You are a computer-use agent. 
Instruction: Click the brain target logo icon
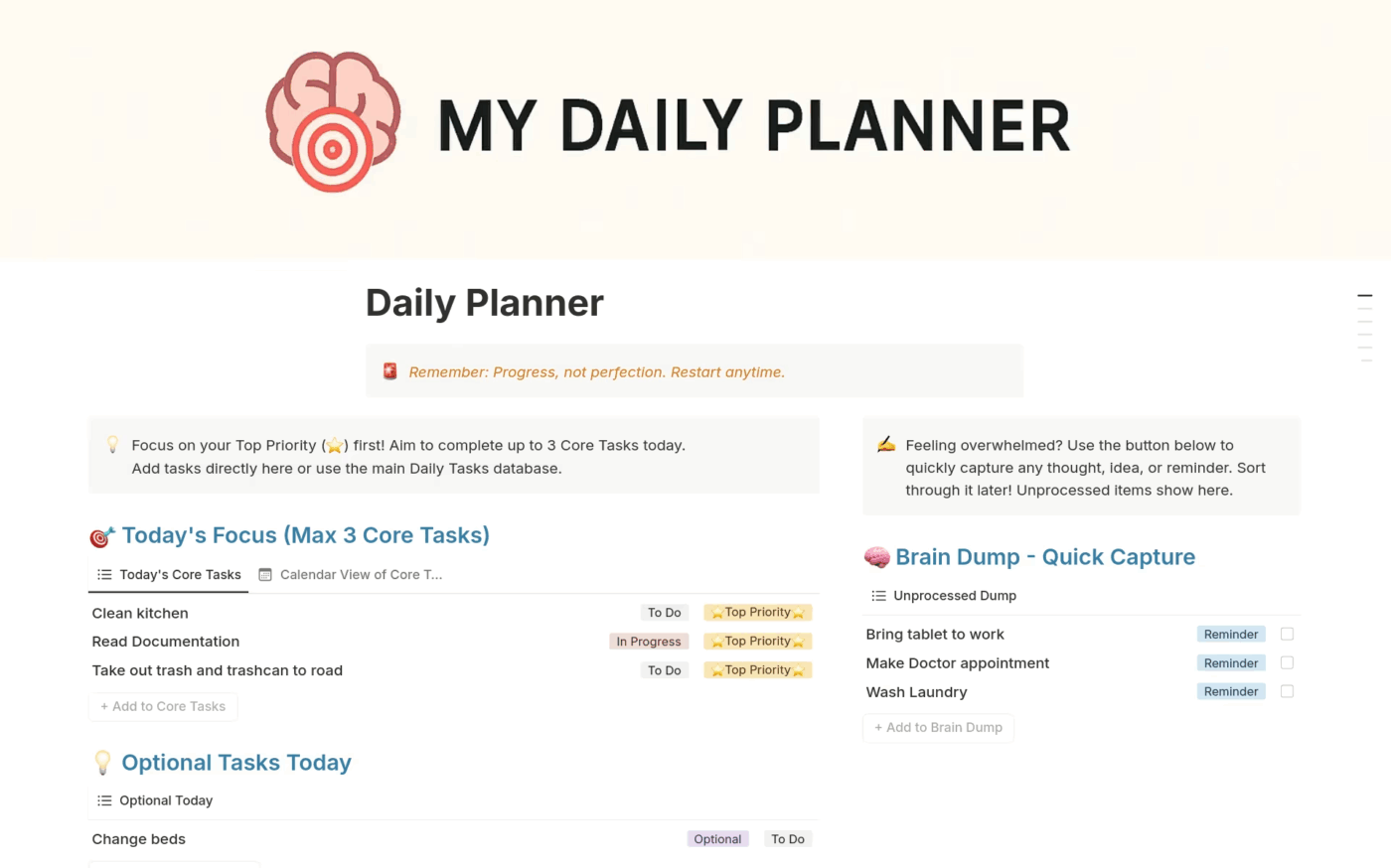(333, 122)
